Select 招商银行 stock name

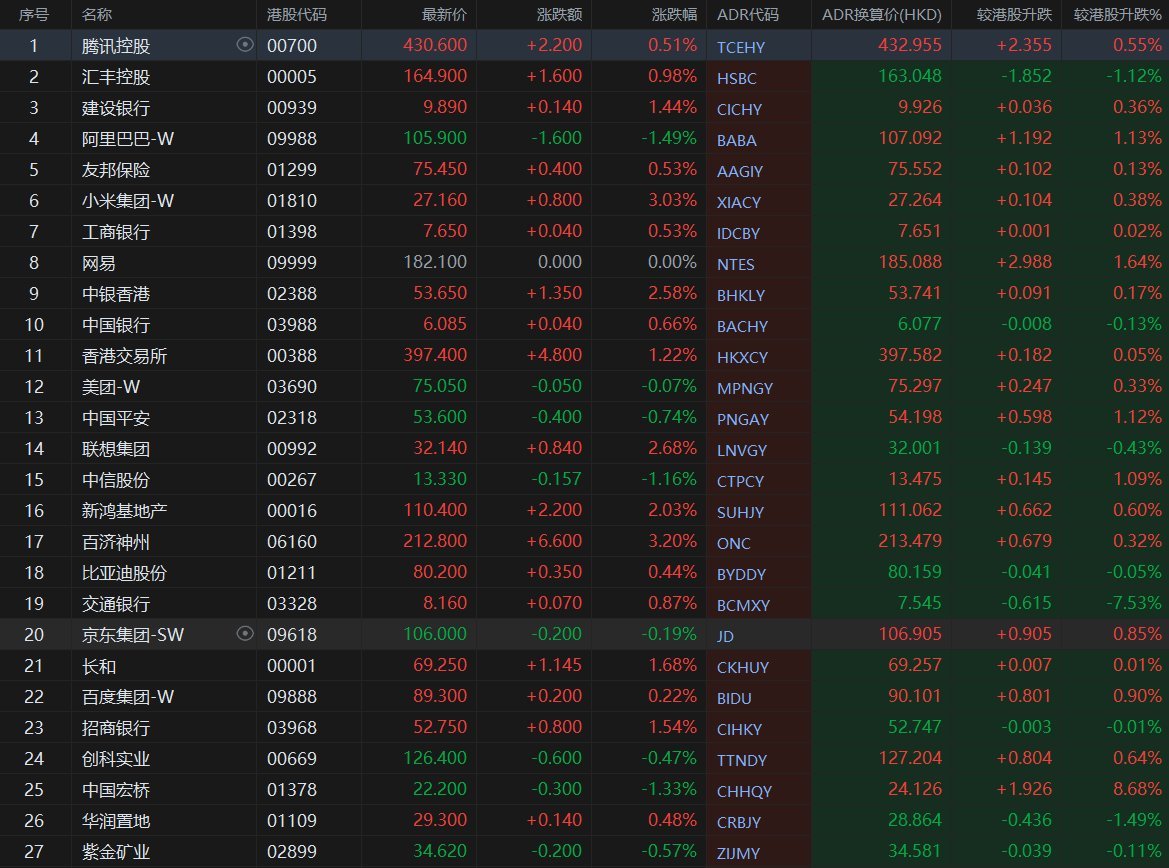coord(116,727)
